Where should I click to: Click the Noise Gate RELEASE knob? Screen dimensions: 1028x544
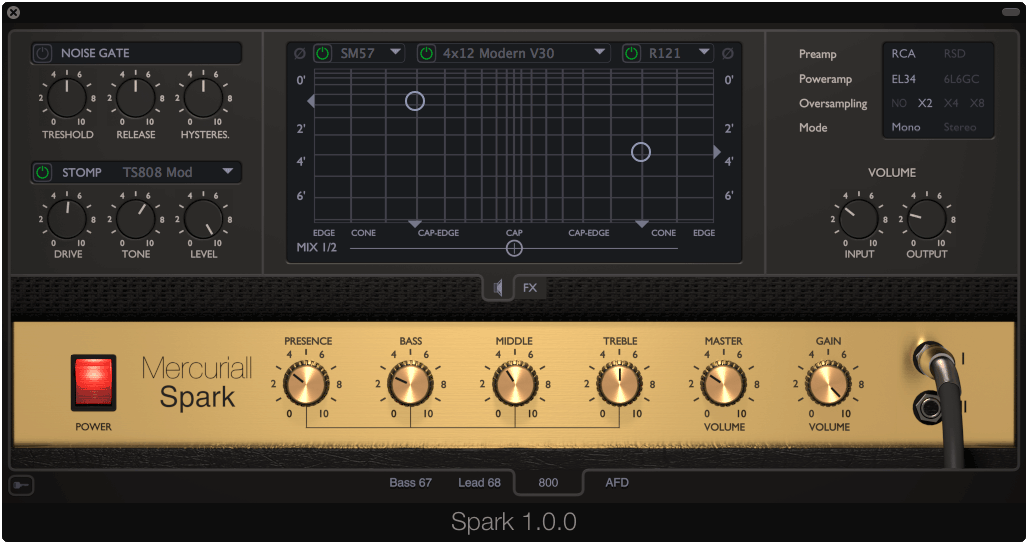pos(135,98)
